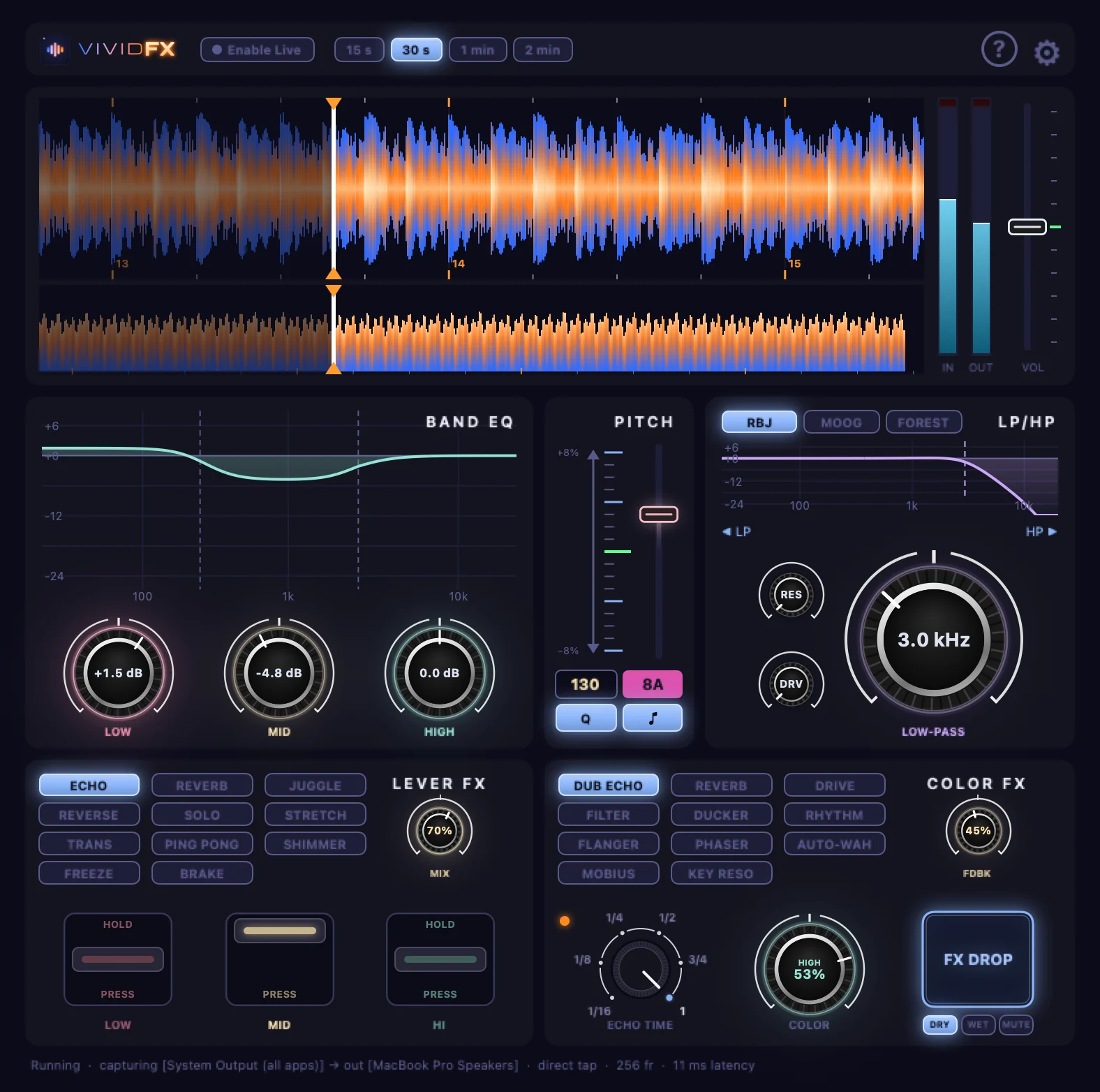Select DUB ECHO color effect
Screen dimensions: 1100x1092
point(608,785)
